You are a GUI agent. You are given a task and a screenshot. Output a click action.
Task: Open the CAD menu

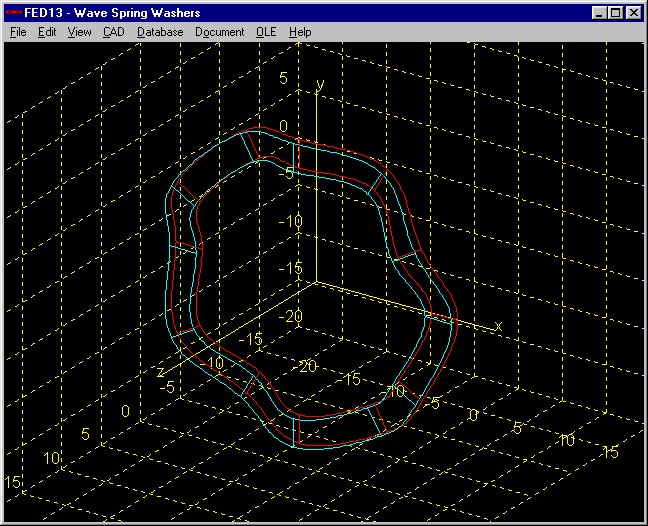pos(113,32)
